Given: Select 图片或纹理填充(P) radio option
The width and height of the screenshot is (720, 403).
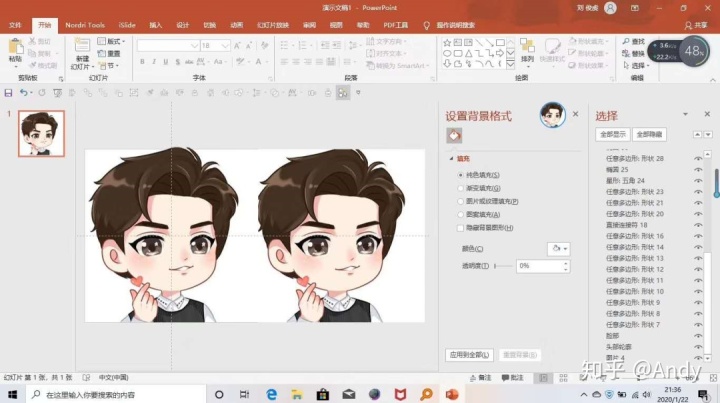Looking at the screenshot, I should (461, 201).
